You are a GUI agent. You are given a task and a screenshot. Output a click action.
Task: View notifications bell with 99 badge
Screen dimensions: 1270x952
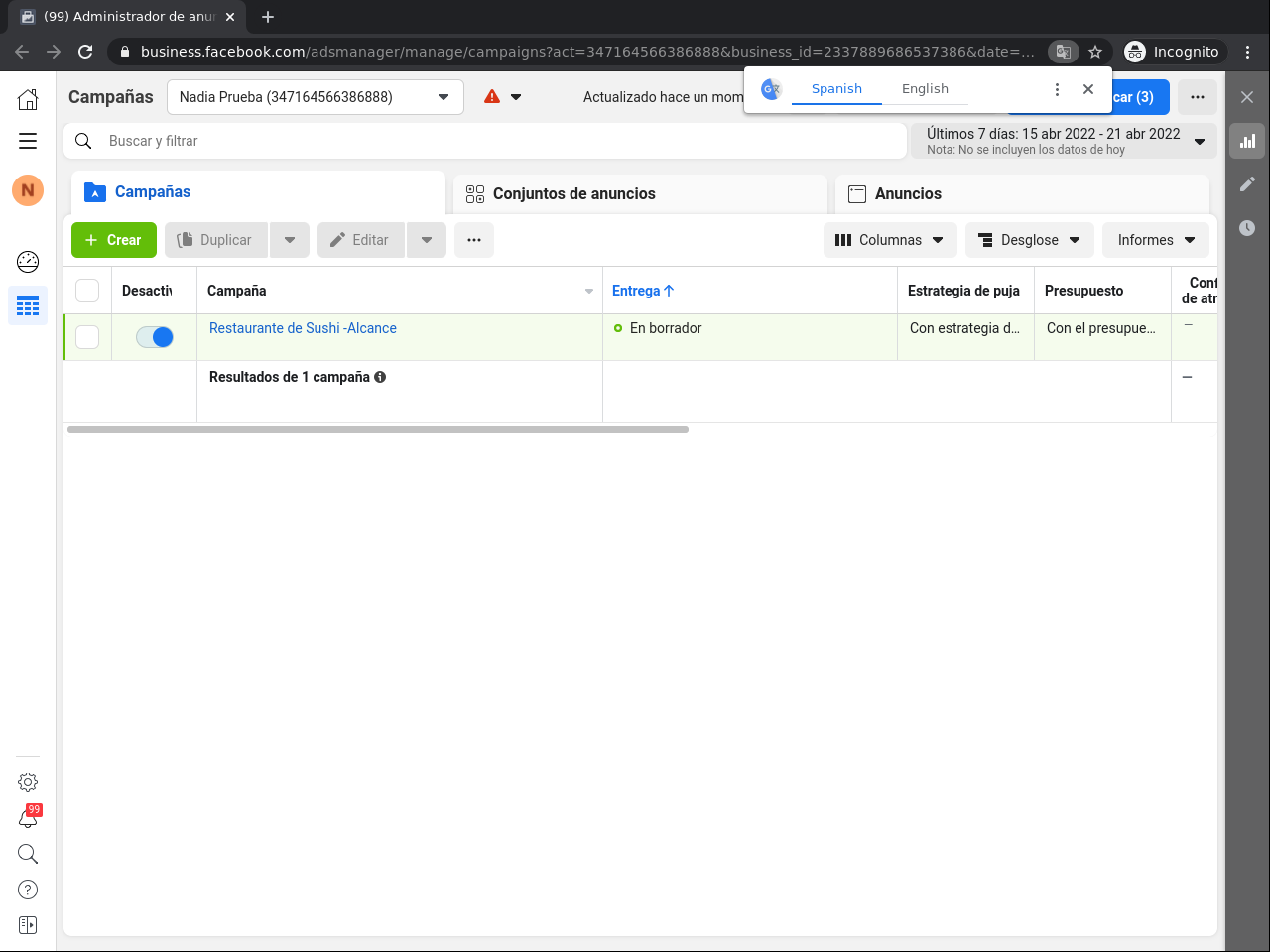click(28, 818)
